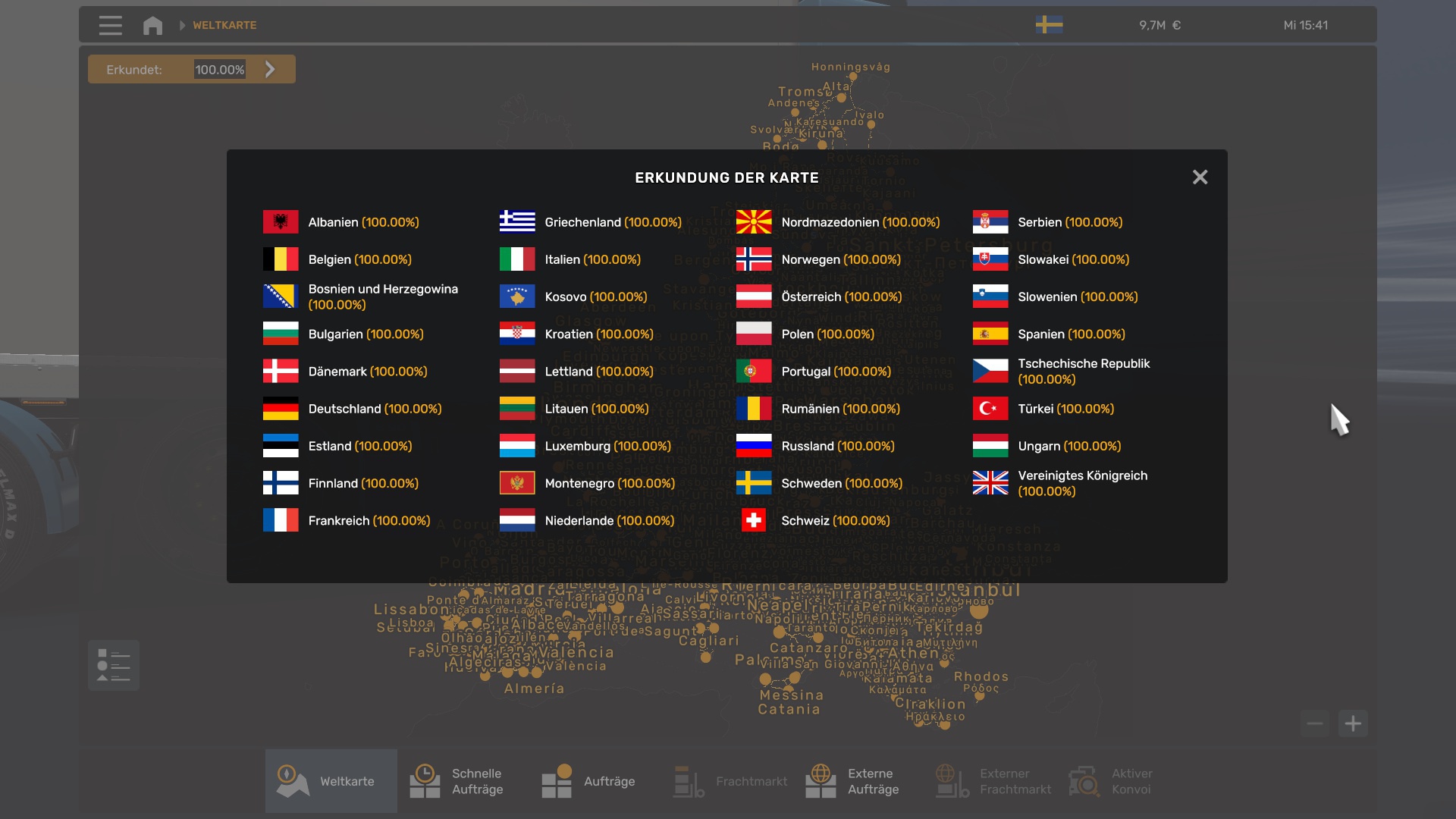Screen dimensions: 1456x819
Task: Click the 9,7M € money display
Action: pos(1159,25)
